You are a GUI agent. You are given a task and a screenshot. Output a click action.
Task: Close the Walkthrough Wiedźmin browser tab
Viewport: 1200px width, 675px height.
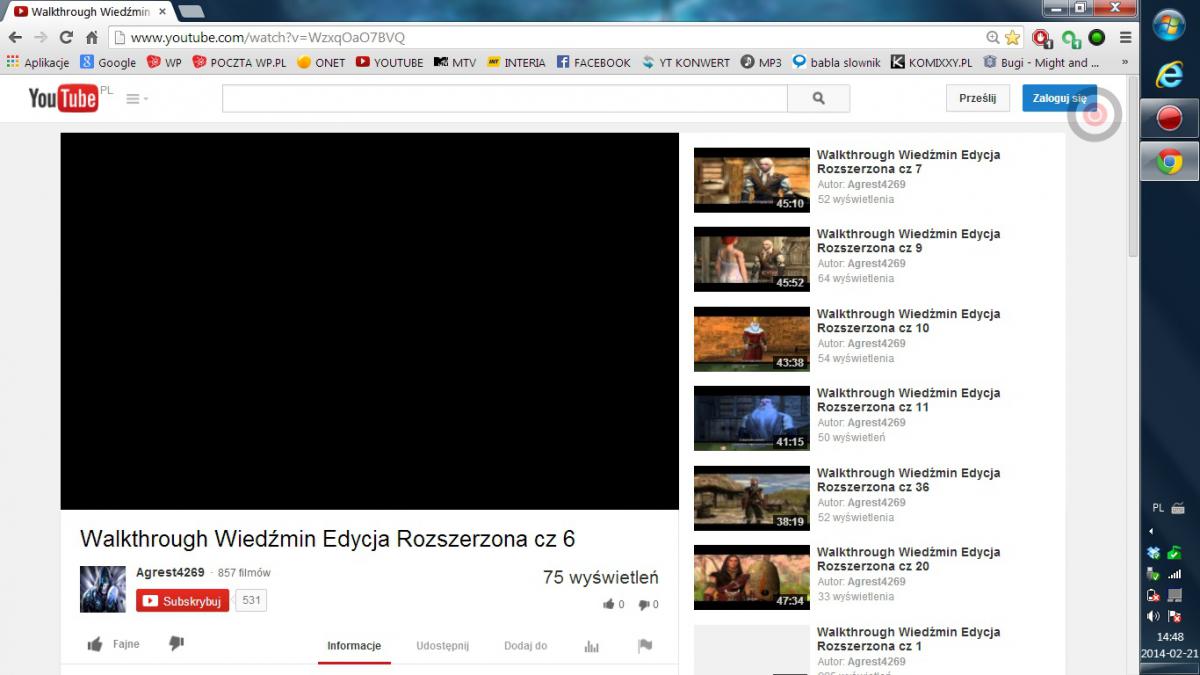pyautogui.click(x=162, y=12)
